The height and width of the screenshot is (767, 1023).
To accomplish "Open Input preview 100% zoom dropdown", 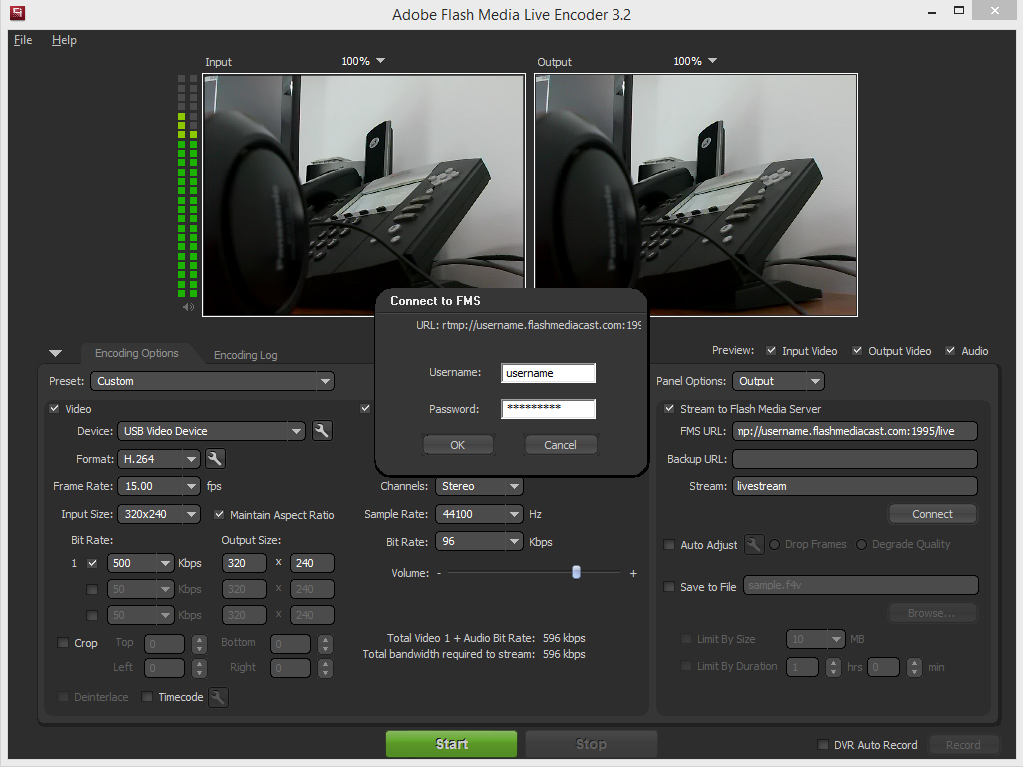I will [363, 61].
